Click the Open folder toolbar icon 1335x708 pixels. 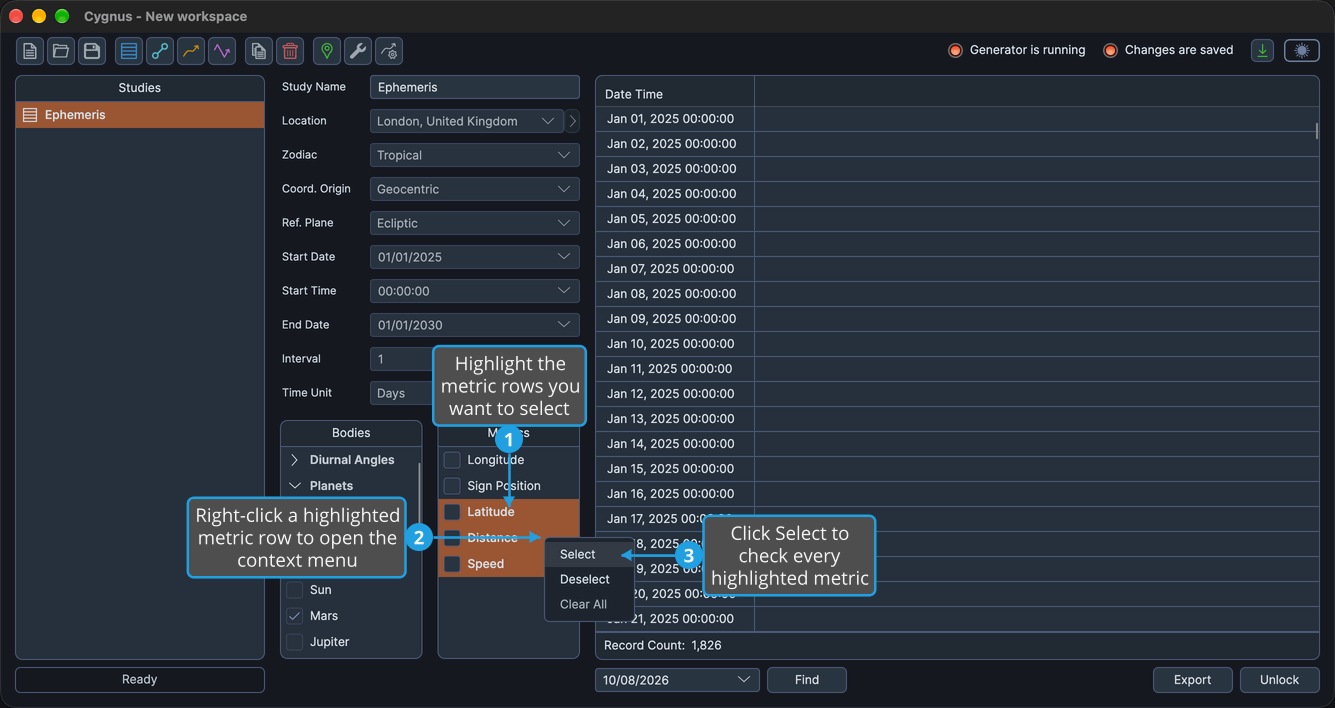coord(61,51)
